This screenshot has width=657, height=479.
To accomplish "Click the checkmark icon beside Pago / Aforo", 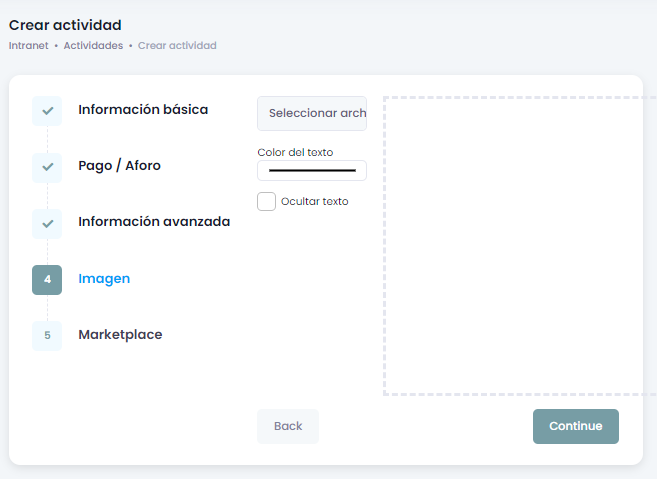I will tap(47, 166).
